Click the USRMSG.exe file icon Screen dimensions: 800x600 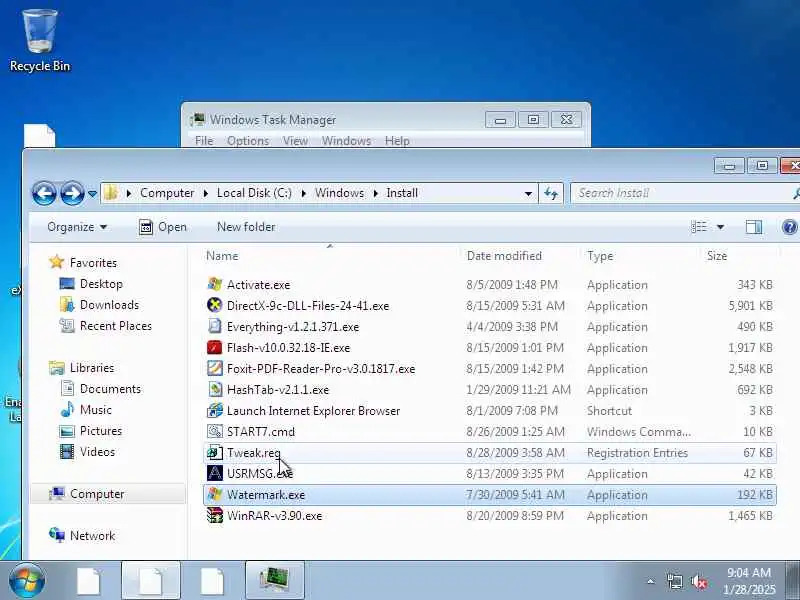click(215, 473)
